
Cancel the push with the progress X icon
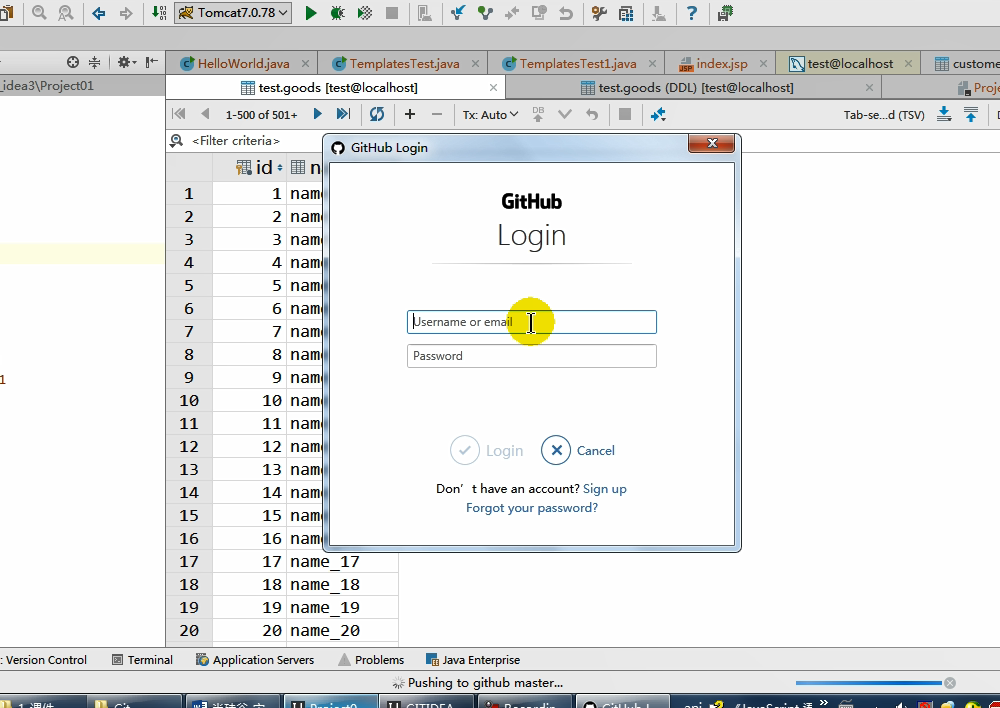(x=950, y=683)
